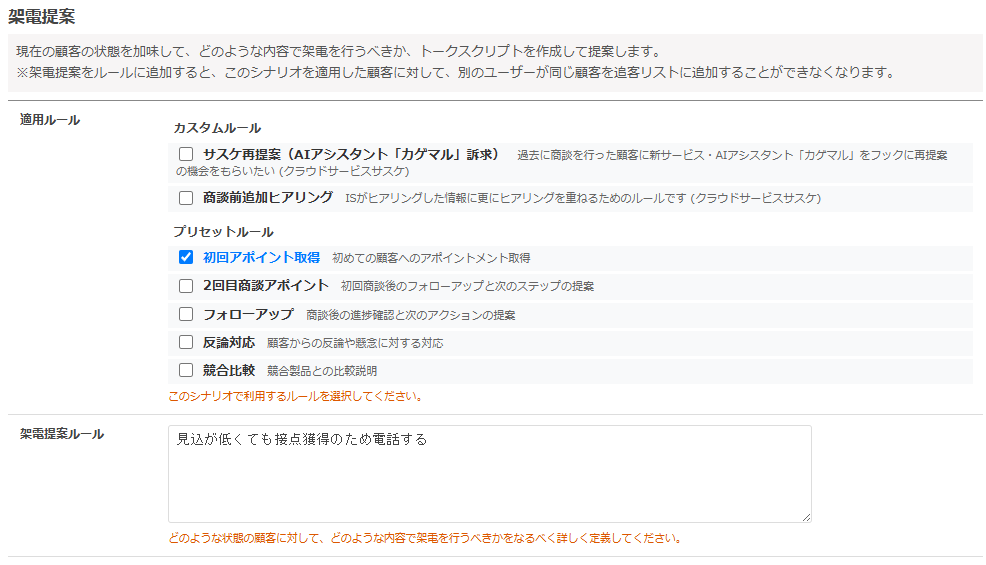Click the 2回目商談アポイント label text

click(x=265, y=286)
